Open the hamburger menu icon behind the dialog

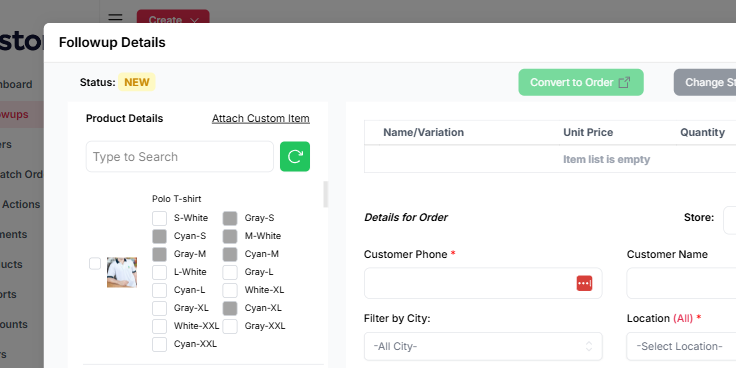[x=115, y=18]
